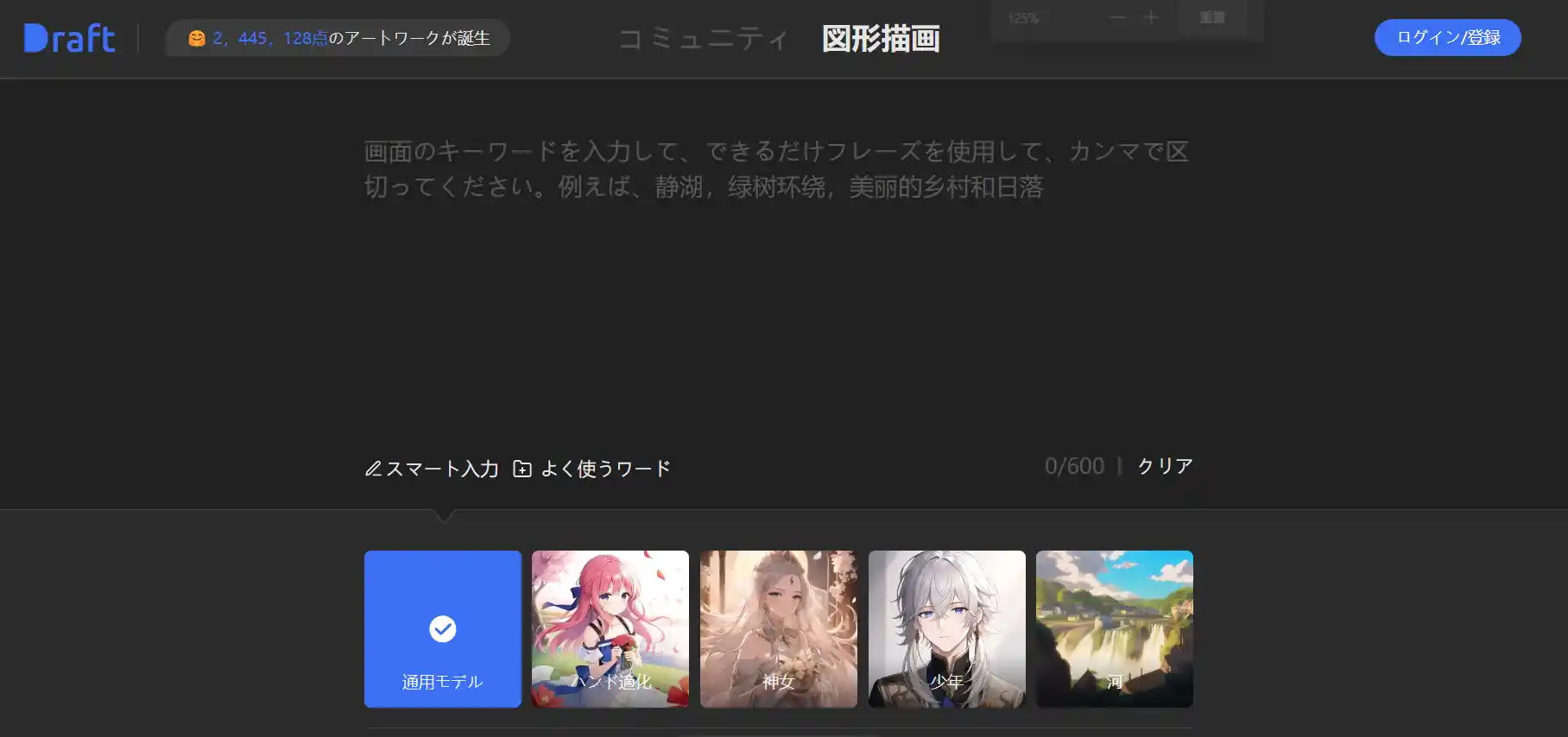Click the artwork counter banner
Viewport: 1568px width, 737px height.
(x=338, y=38)
